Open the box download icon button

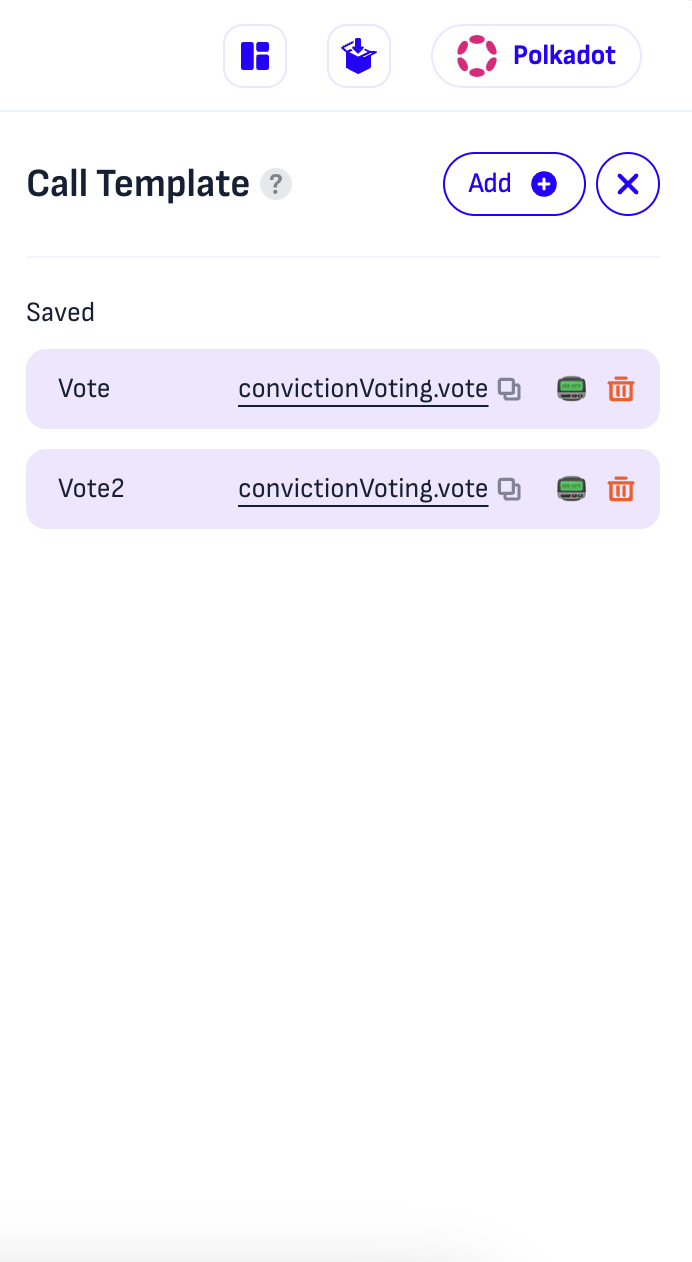click(x=359, y=56)
